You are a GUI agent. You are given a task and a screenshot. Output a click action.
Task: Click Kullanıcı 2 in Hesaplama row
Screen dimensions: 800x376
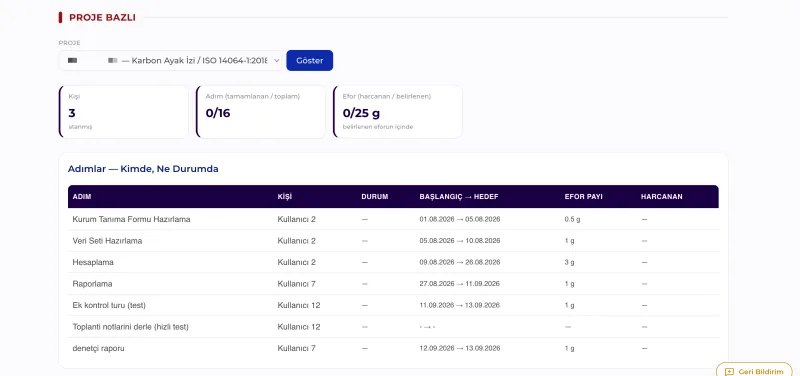(x=296, y=262)
